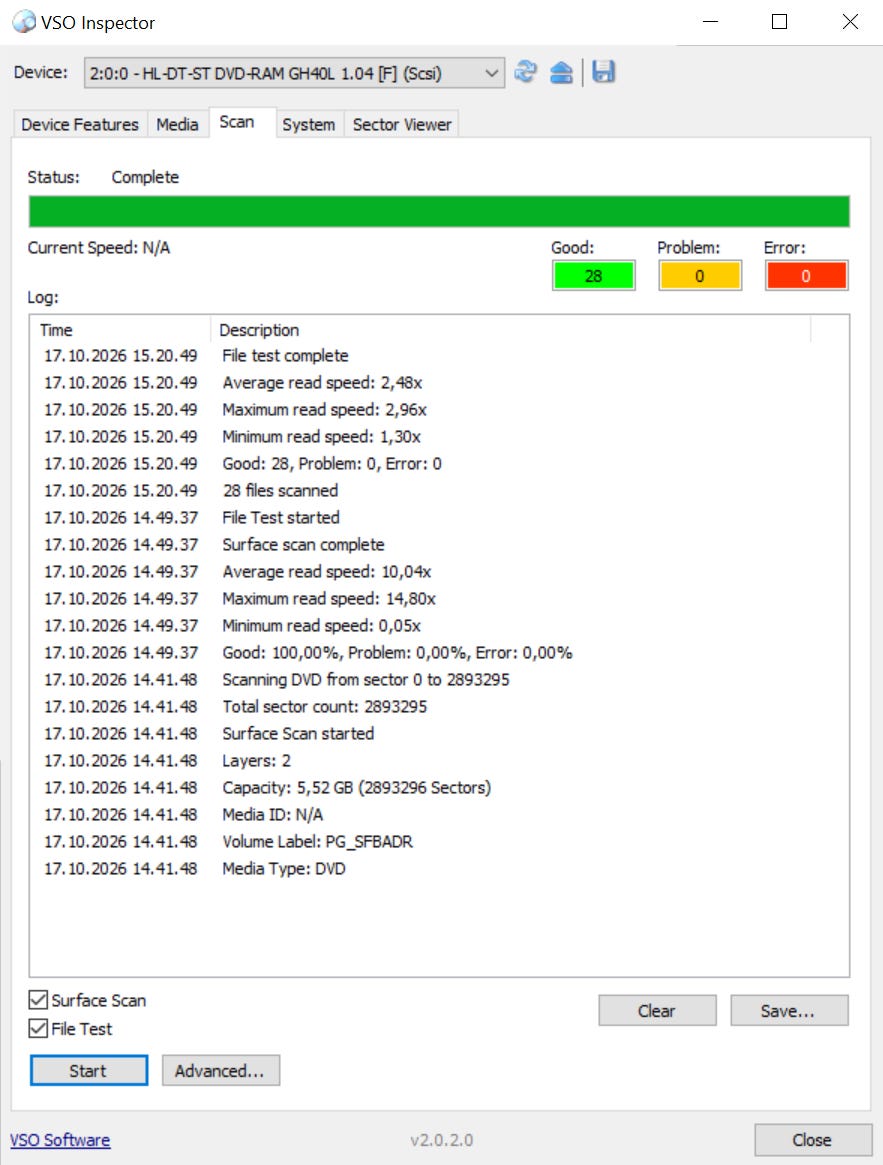Click the refresh device list icon
883x1165 pixels.
[x=525, y=72]
